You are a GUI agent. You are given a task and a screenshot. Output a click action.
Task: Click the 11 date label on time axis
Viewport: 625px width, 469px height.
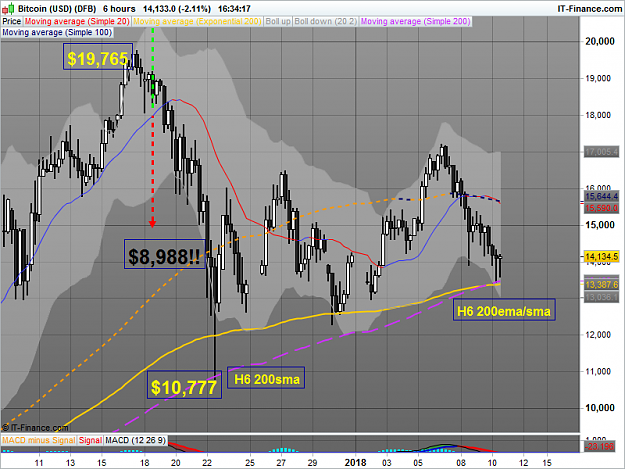(x=39, y=463)
